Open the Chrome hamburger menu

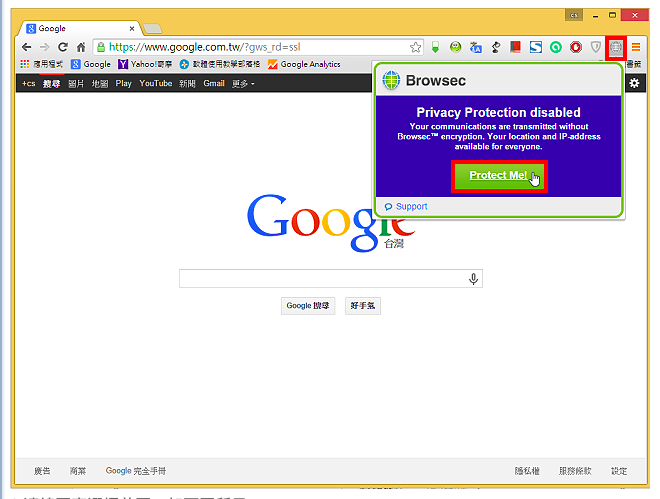pyautogui.click(x=636, y=47)
